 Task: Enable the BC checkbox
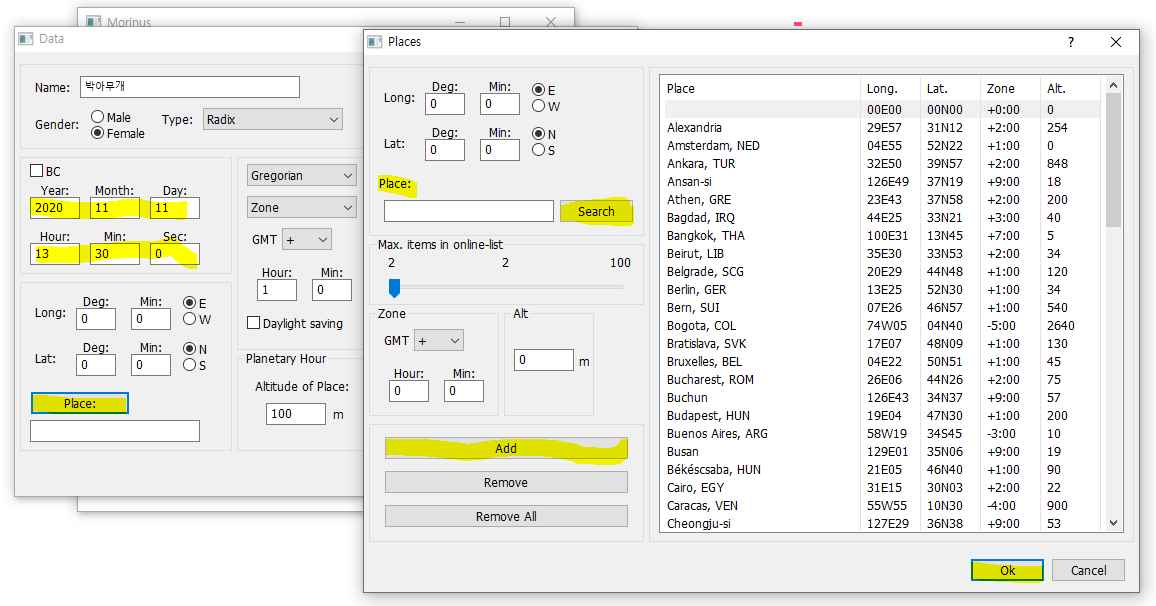(37, 171)
